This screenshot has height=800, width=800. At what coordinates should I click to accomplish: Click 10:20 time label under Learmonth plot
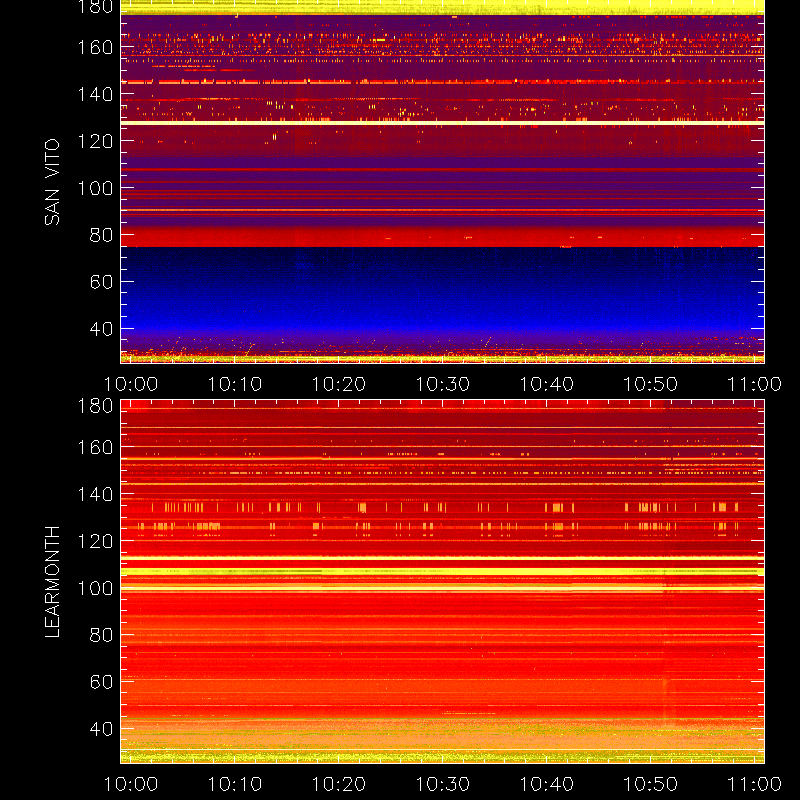click(339, 784)
